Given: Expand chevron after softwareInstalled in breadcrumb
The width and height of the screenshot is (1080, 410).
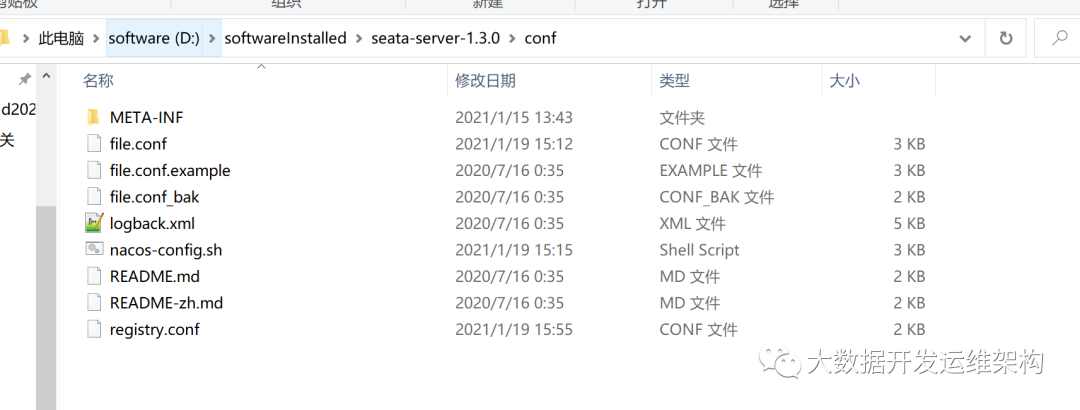Looking at the screenshot, I should tap(359, 39).
